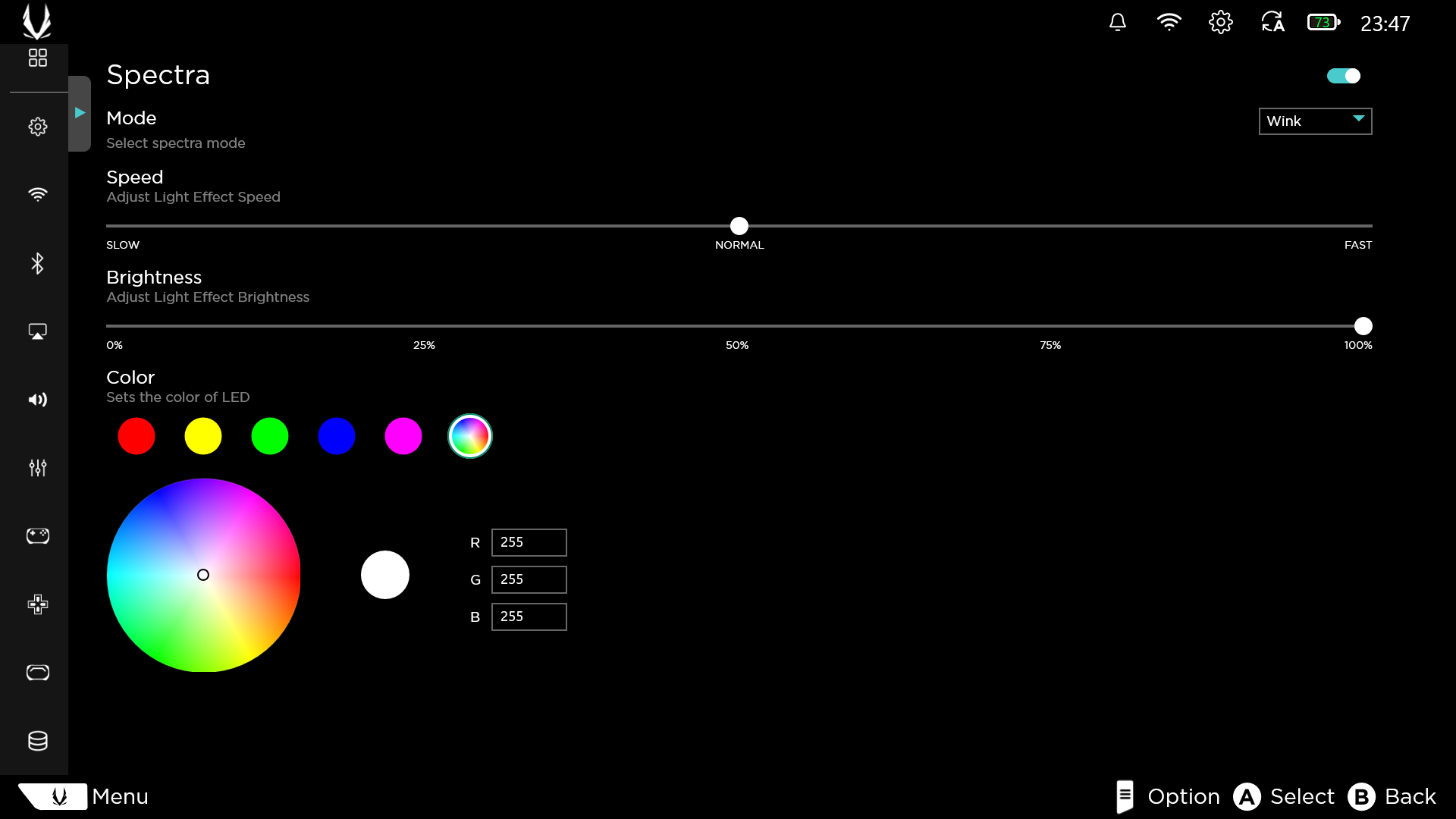
Task: Select the yellow color preset
Action: [x=203, y=436]
